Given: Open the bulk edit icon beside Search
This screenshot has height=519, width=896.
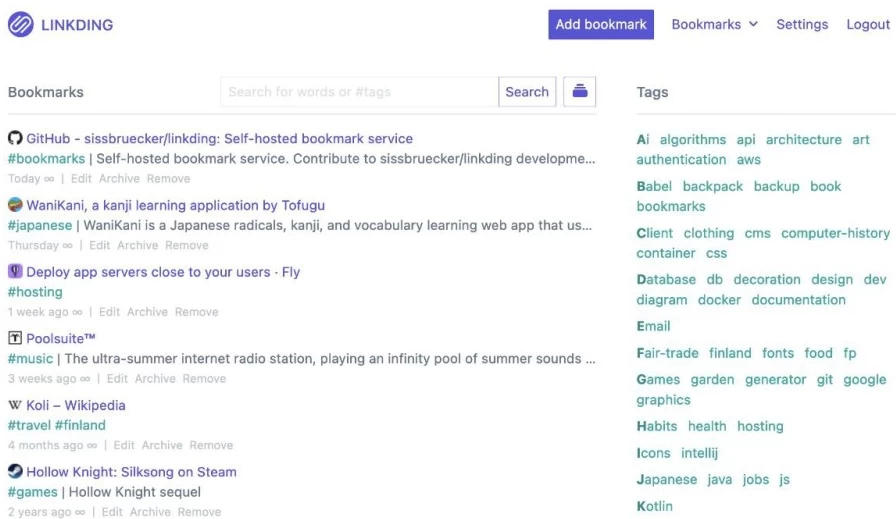Looking at the screenshot, I should (x=580, y=91).
